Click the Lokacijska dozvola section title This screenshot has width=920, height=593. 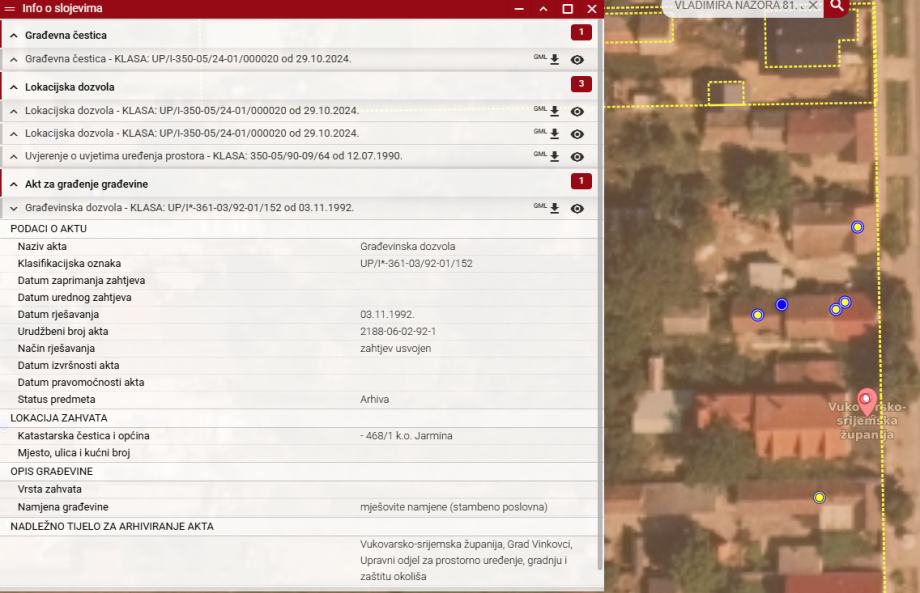(70, 87)
